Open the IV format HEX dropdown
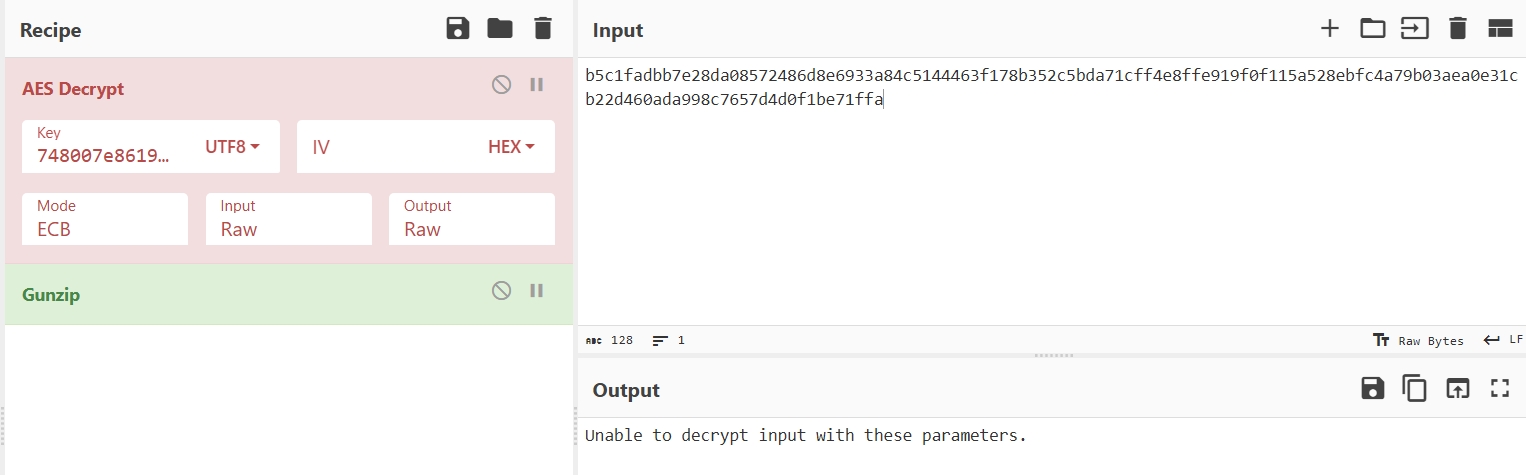1526x475 pixels. tap(511, 146)
